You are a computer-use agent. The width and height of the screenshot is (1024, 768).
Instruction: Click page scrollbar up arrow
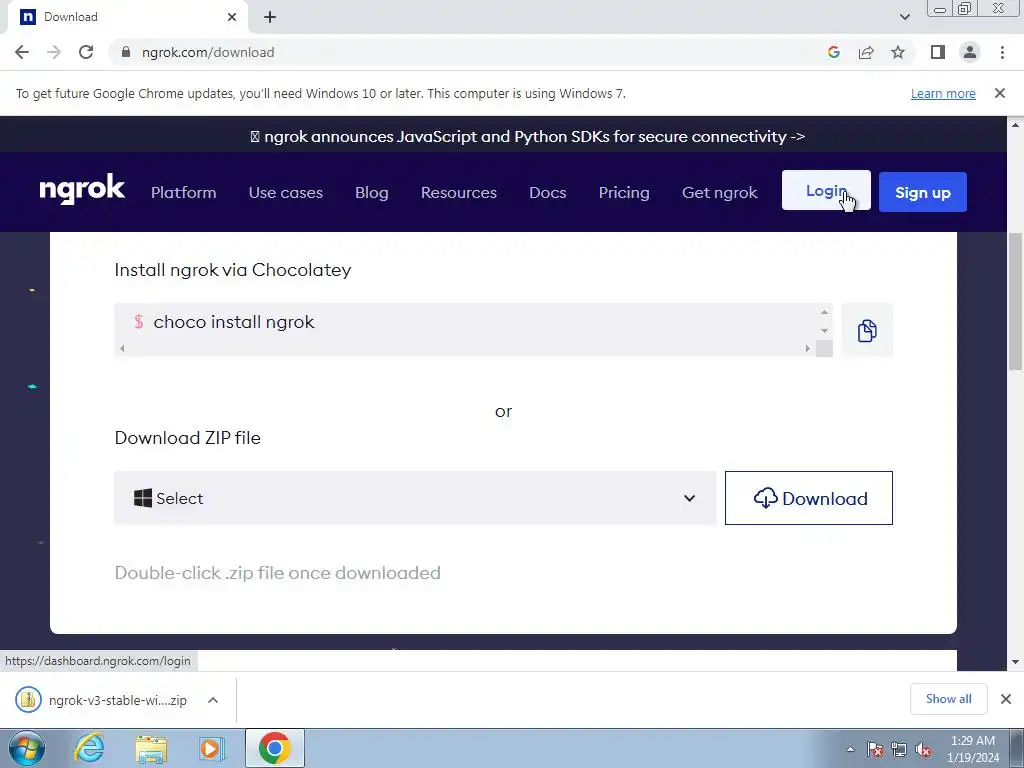(1016, 125)
